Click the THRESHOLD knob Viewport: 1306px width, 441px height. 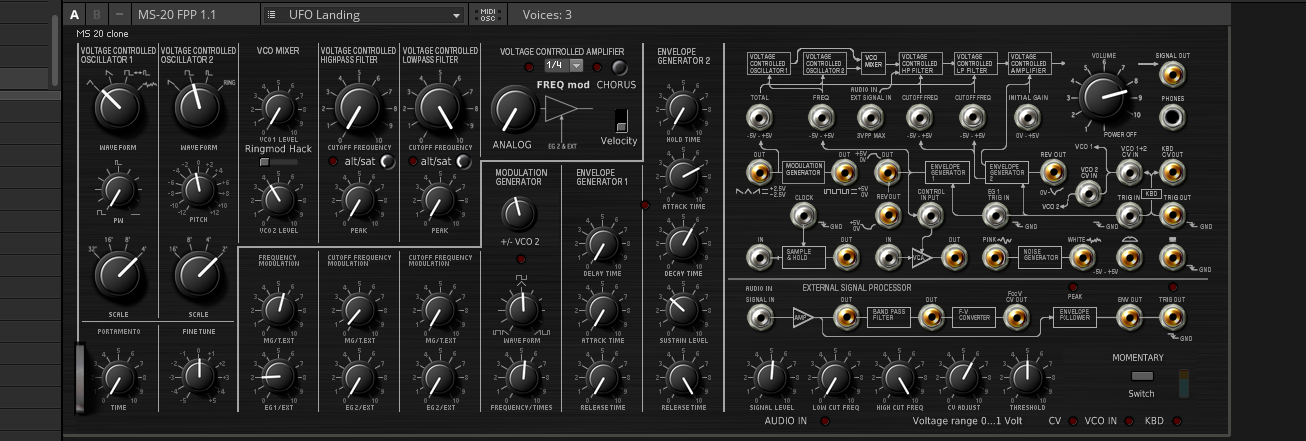click(1026, 377)
